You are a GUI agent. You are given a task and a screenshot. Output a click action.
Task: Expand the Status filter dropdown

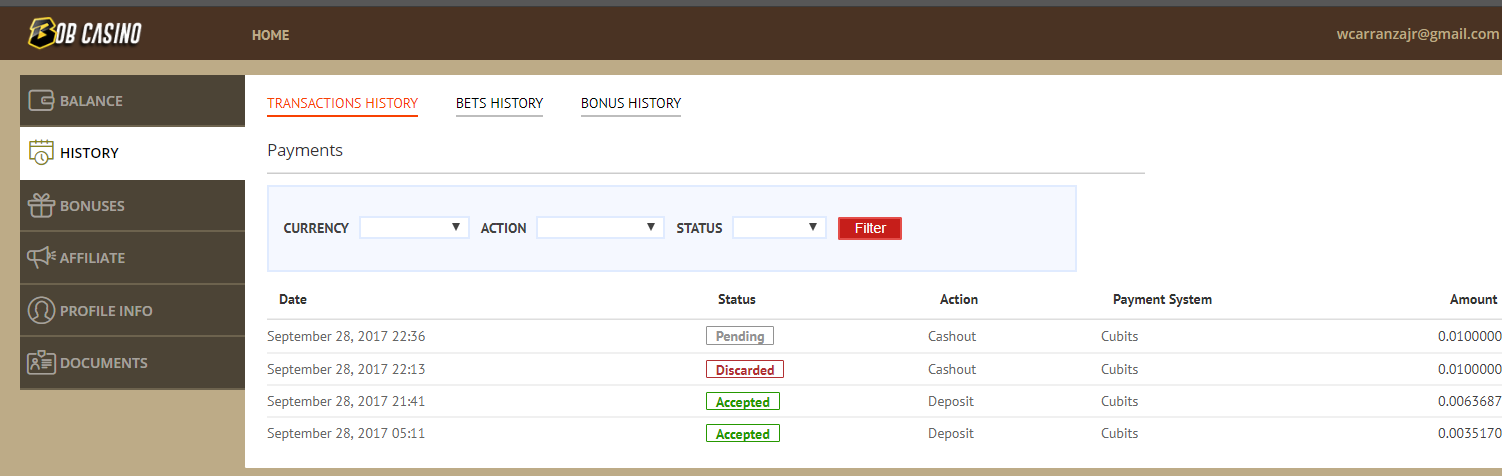pyautogui.click(x=779, y=228)
